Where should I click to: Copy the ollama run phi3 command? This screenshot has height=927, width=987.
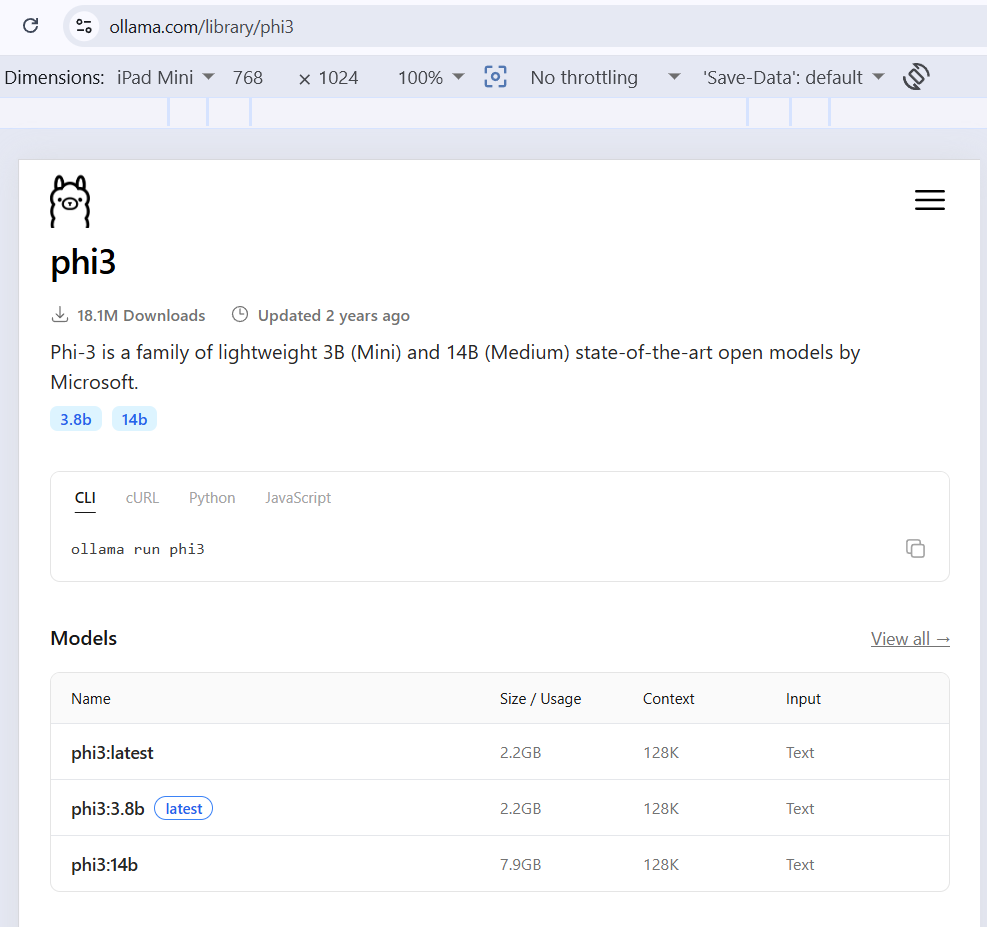915,549
